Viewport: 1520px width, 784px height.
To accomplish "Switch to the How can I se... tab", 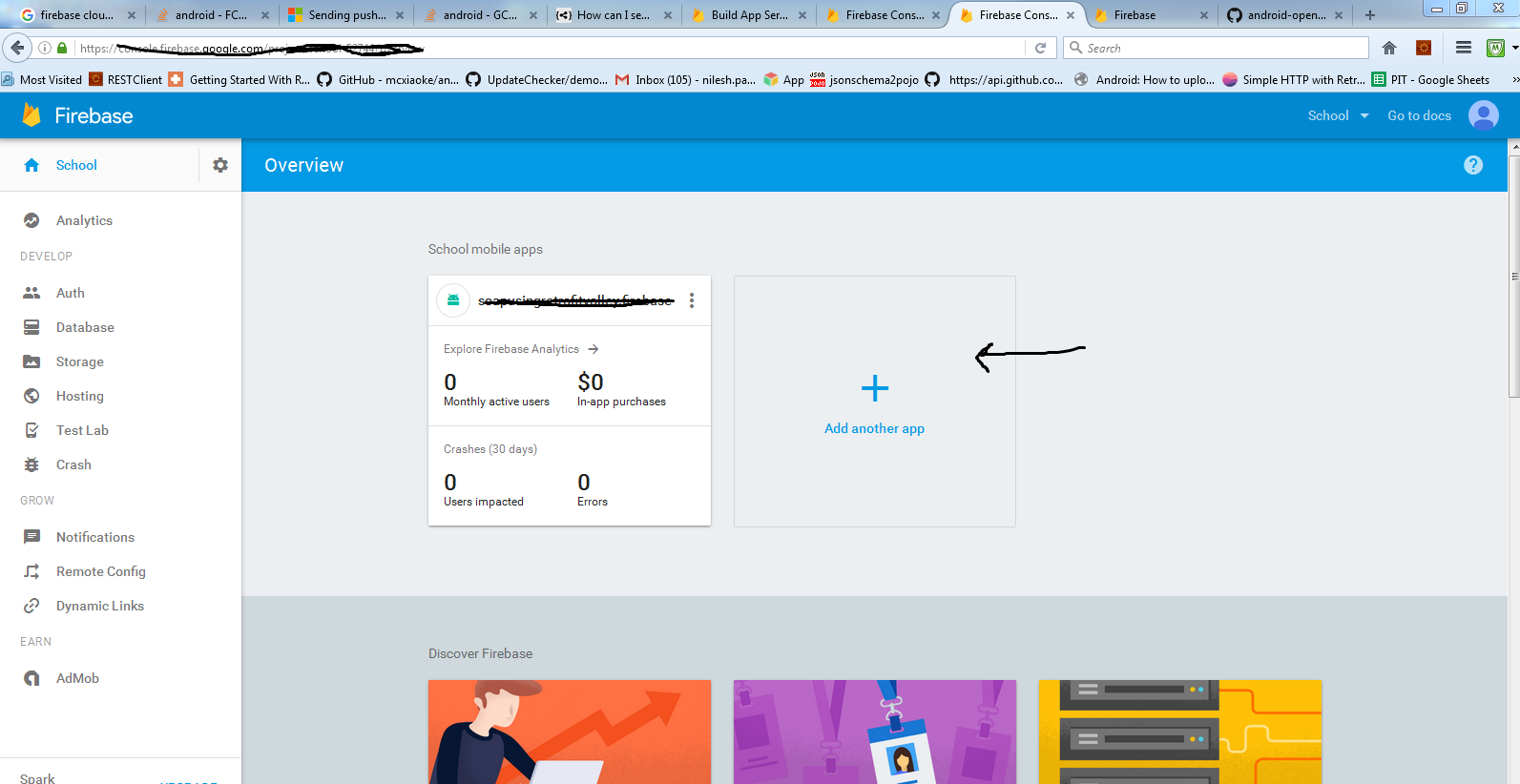I will (614, 15).
